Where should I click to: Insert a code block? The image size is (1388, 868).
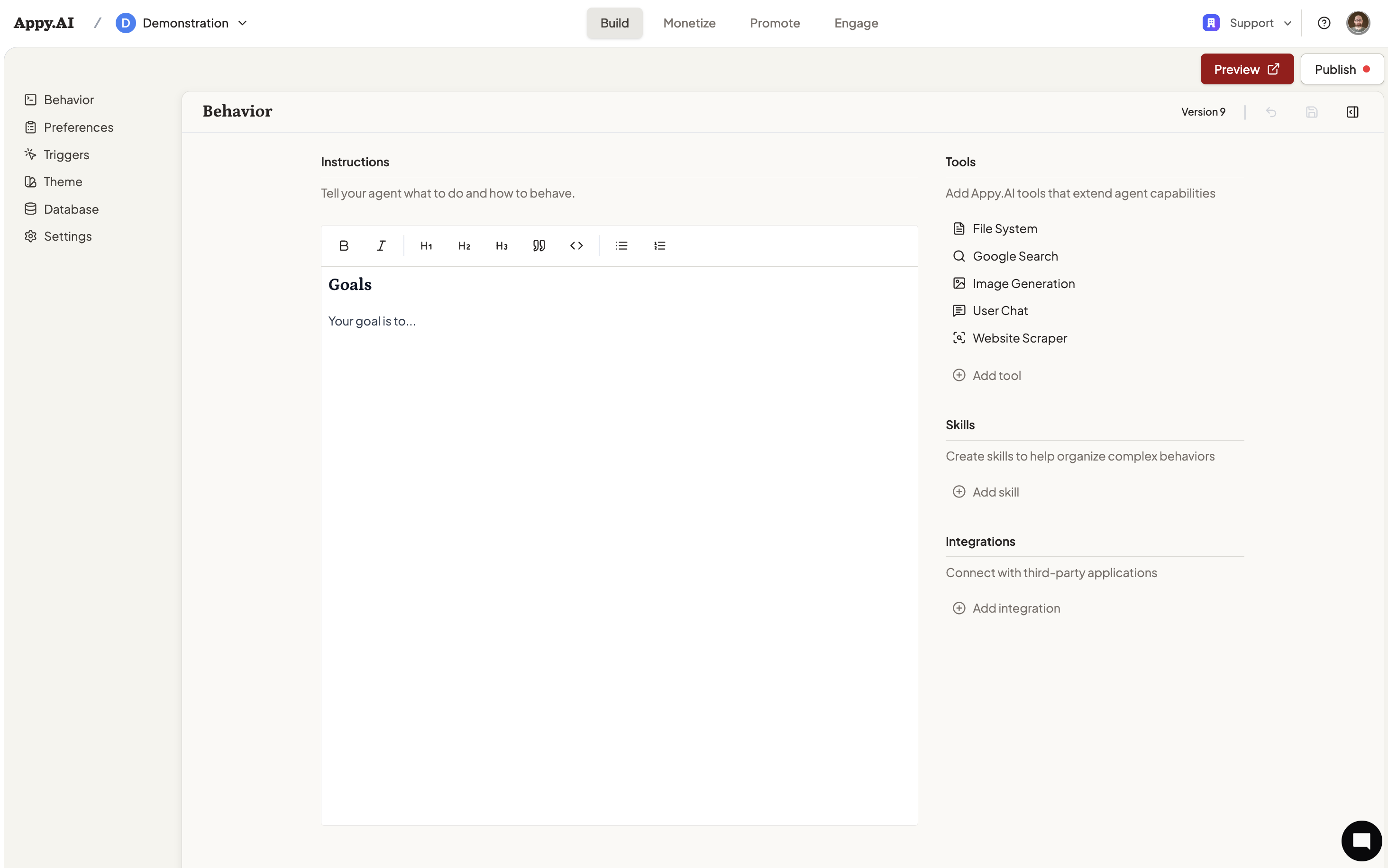coord(576,246)
